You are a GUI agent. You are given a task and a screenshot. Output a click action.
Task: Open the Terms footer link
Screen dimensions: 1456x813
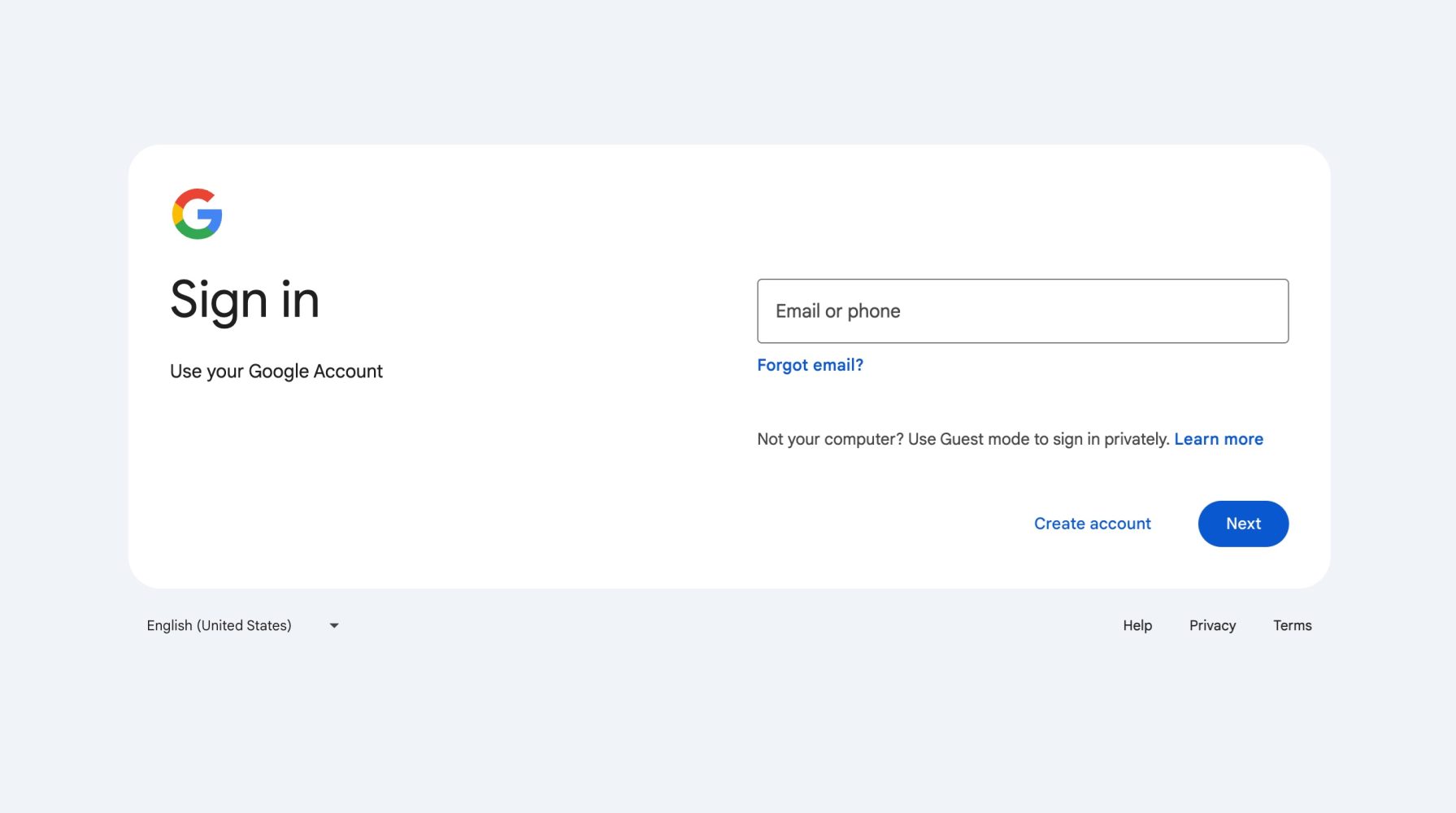[1292, 625]
